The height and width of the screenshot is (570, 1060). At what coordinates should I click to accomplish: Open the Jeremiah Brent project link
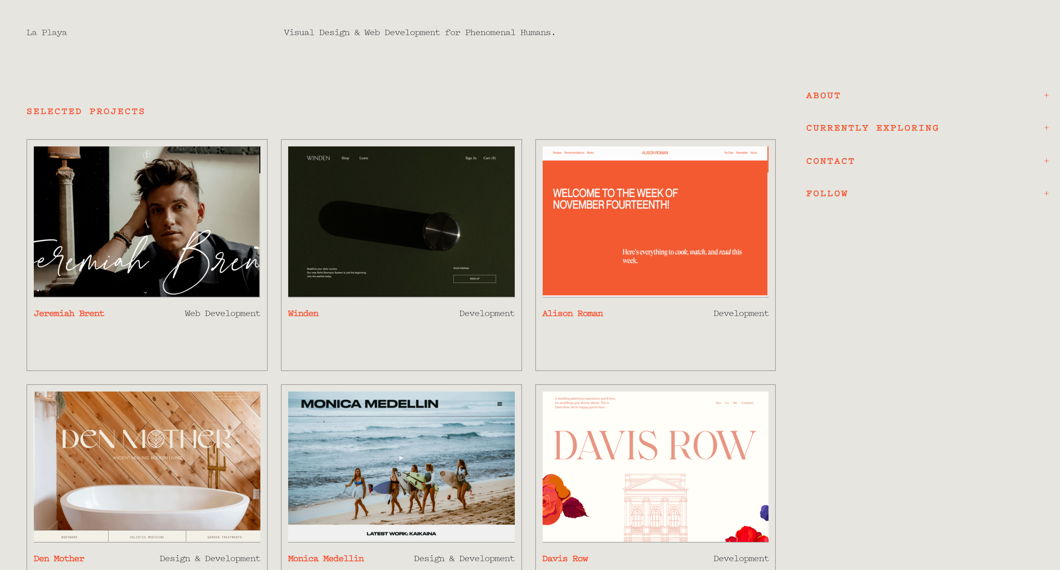coord(69,314)
